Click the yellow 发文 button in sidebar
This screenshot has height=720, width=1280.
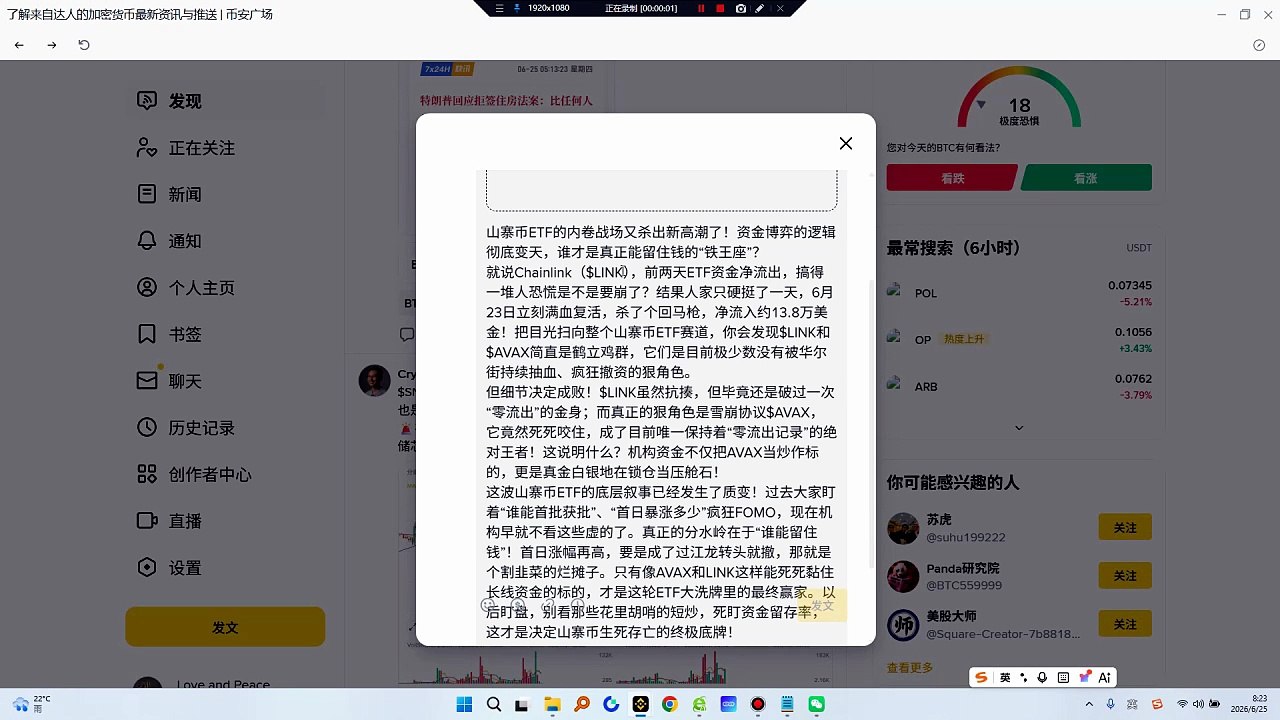(225, 627)
